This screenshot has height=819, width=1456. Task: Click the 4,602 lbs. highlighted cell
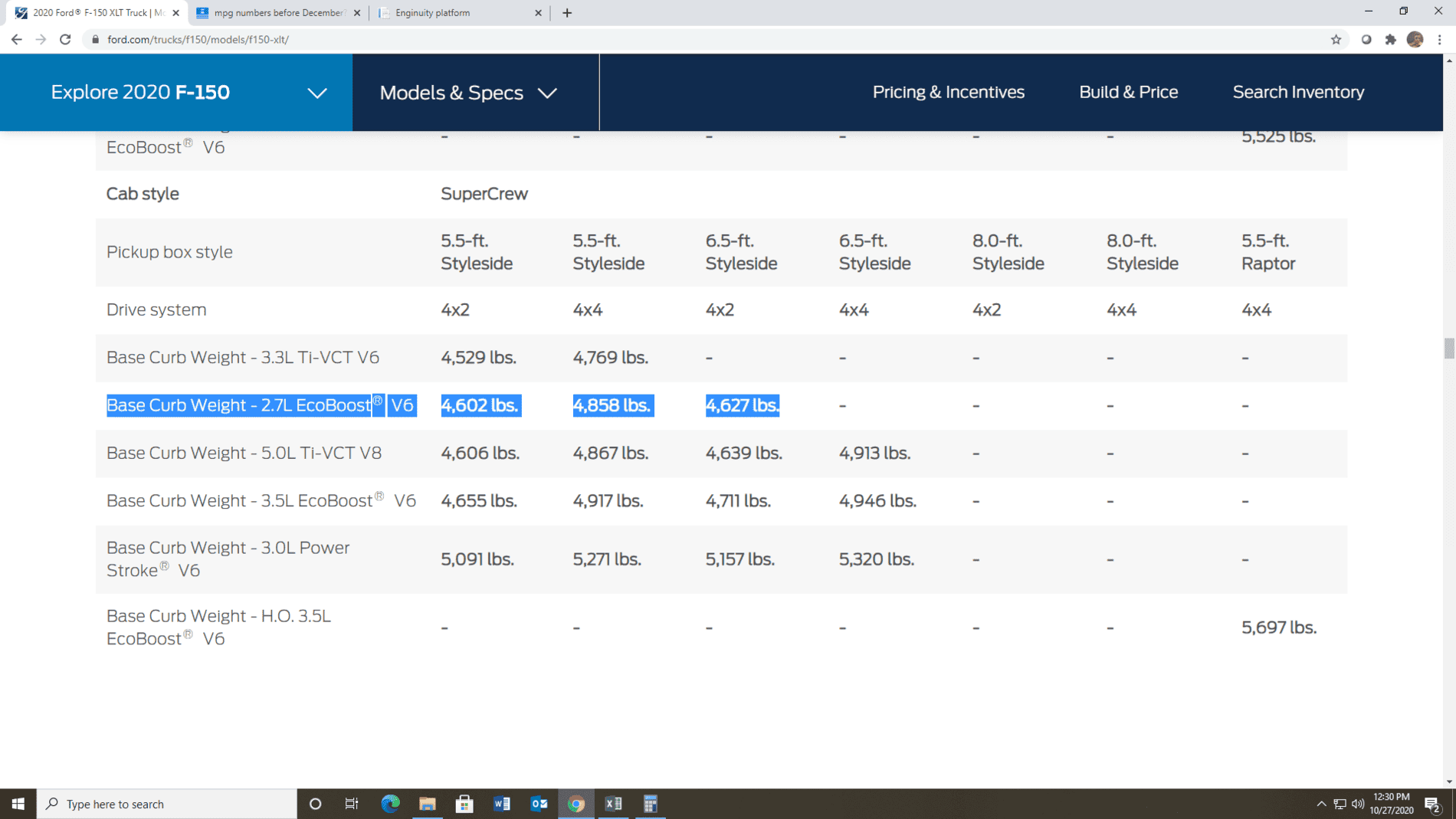pyautogui.click(x=480, y=405)
